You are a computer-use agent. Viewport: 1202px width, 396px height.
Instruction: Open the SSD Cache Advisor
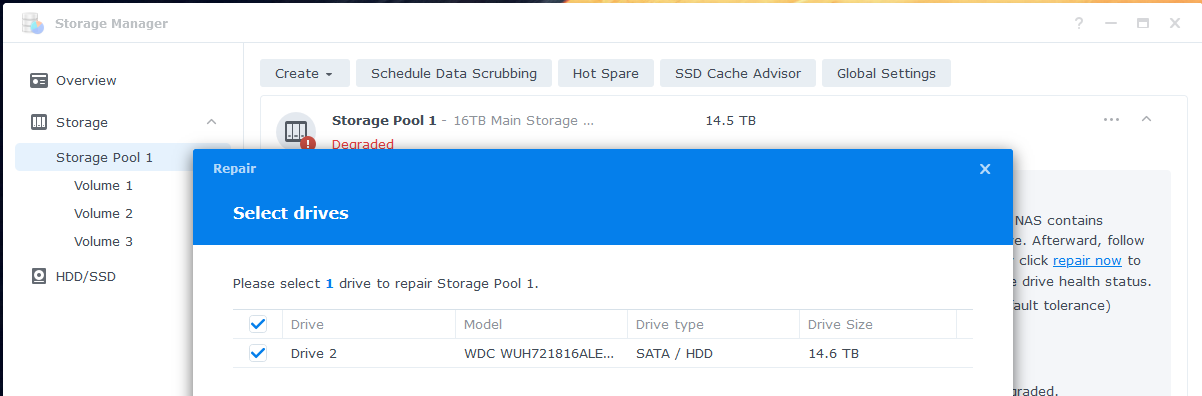(x=738, y=73)
